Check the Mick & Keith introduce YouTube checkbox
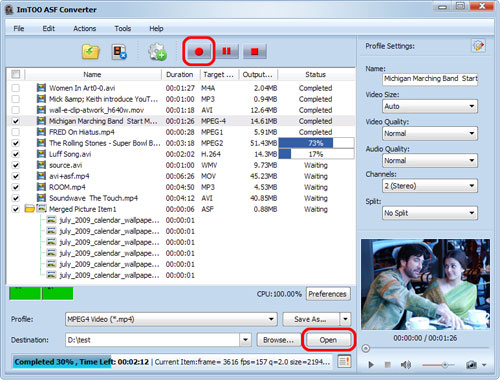 [x=16, y=99]
